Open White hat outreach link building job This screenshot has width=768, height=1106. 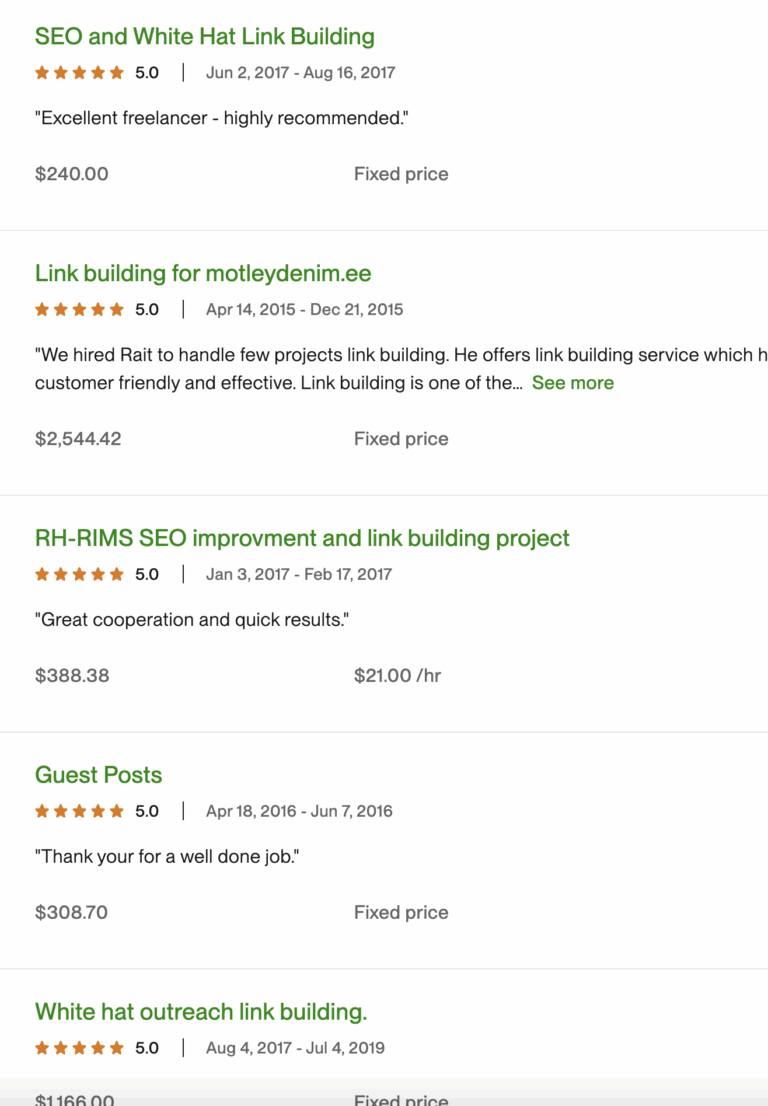pos(201,1012)
